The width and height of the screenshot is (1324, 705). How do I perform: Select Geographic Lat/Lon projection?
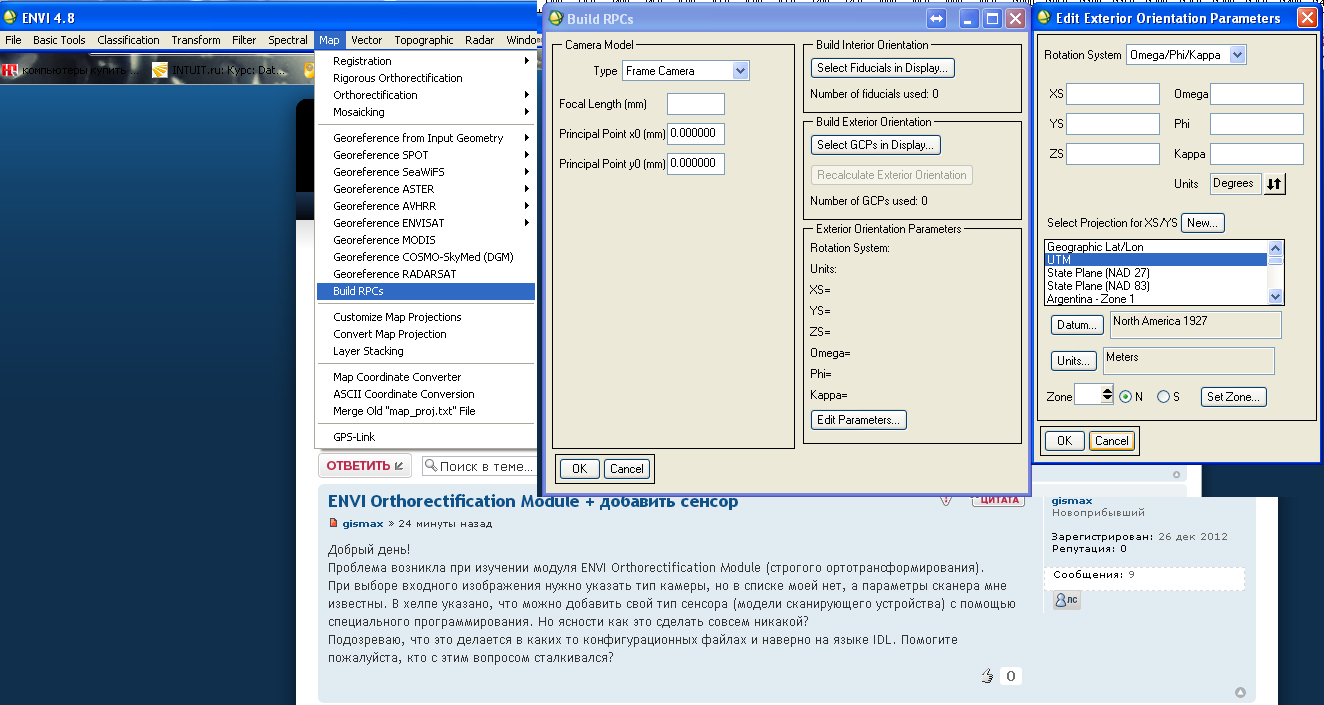coord(1156,247)
